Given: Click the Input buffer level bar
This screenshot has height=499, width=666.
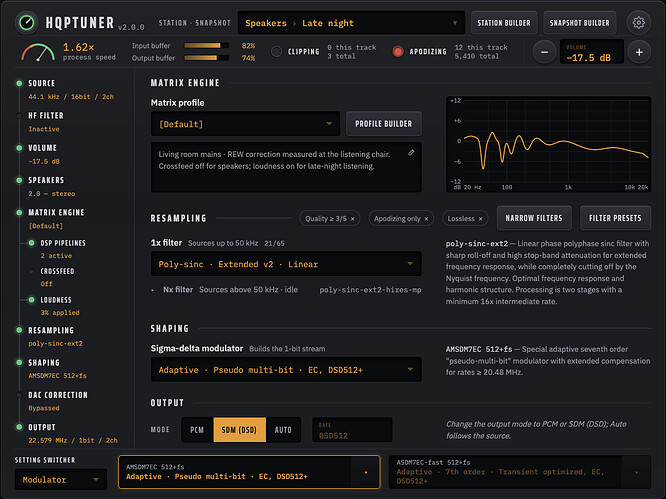Looking at the screenshot, I should (x=206, y=45).
